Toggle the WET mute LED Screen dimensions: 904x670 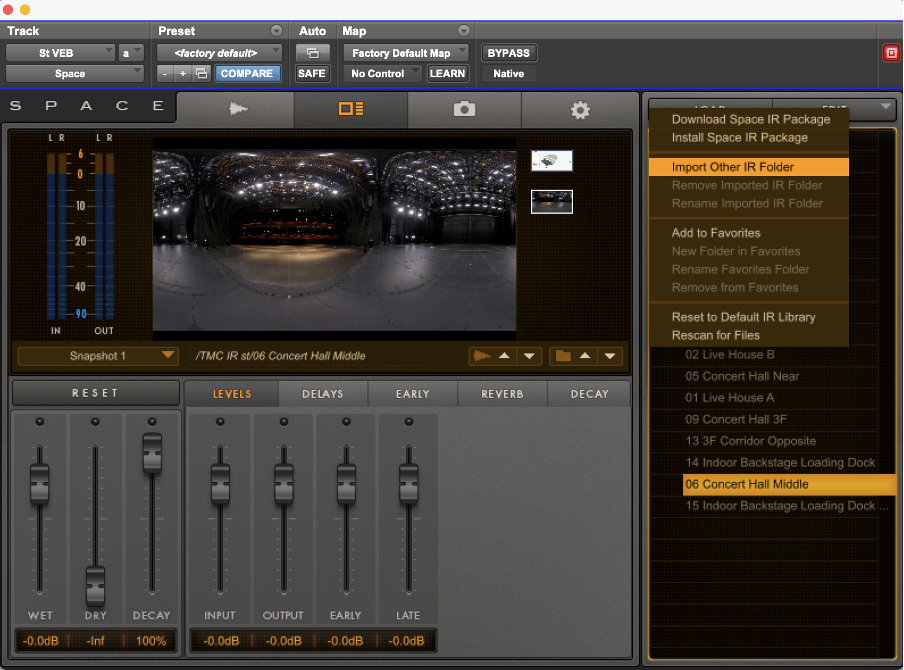click(40, 422)
